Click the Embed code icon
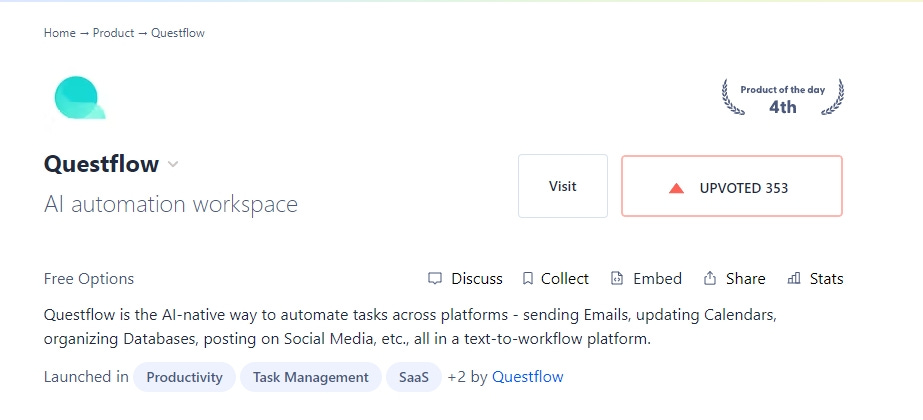 616,279
